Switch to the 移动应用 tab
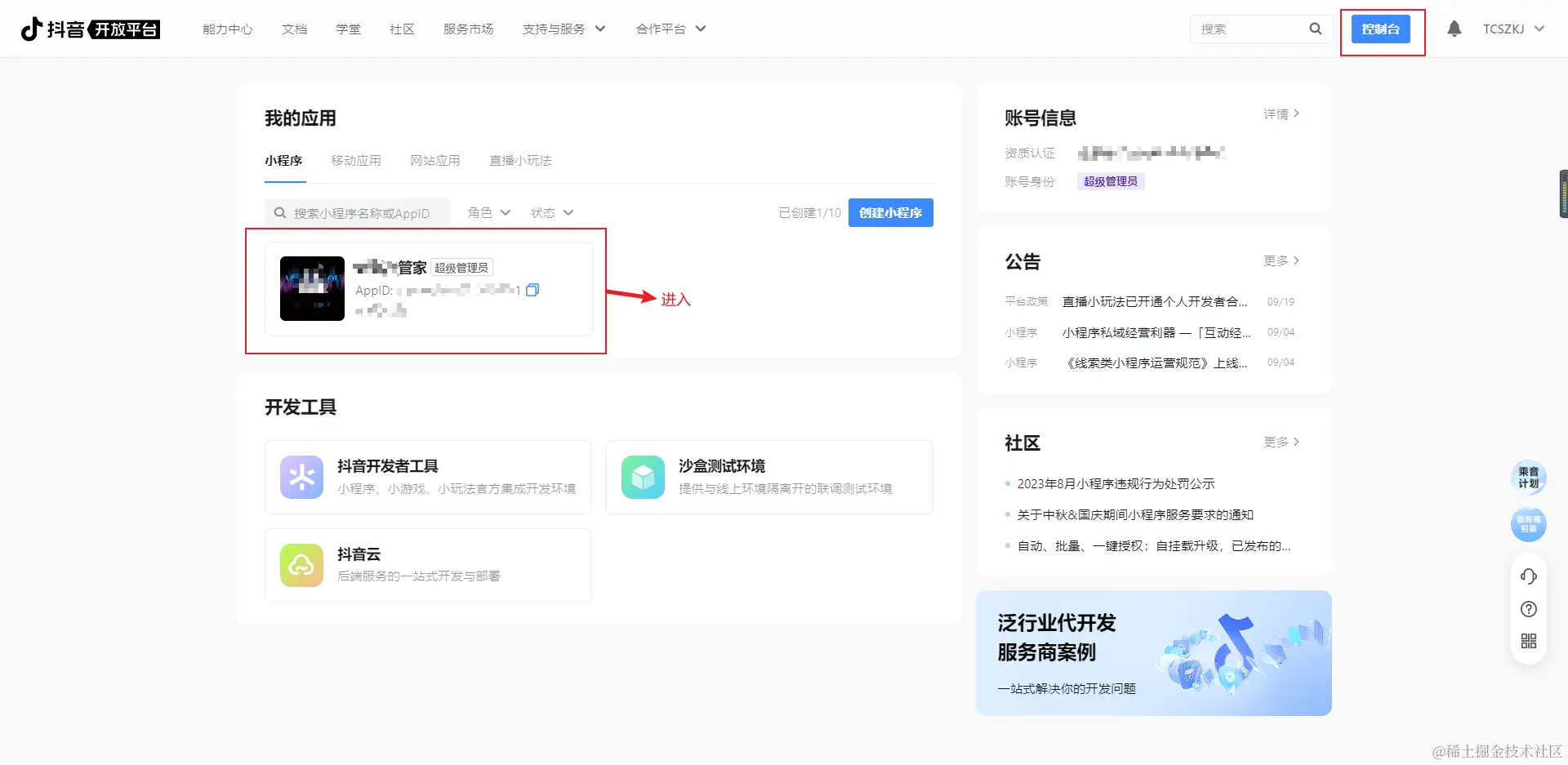Image resolution: width=1568 pixels, height=765 pixels. tap(356, 161)
